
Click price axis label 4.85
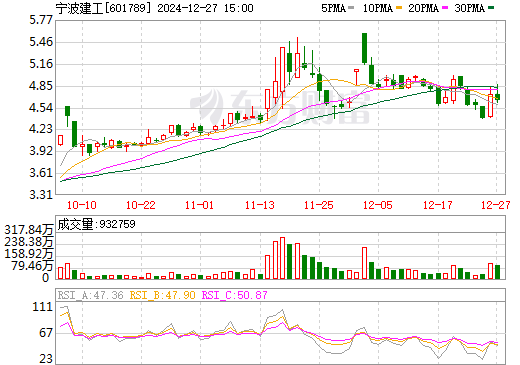click(x=41, y=86)
